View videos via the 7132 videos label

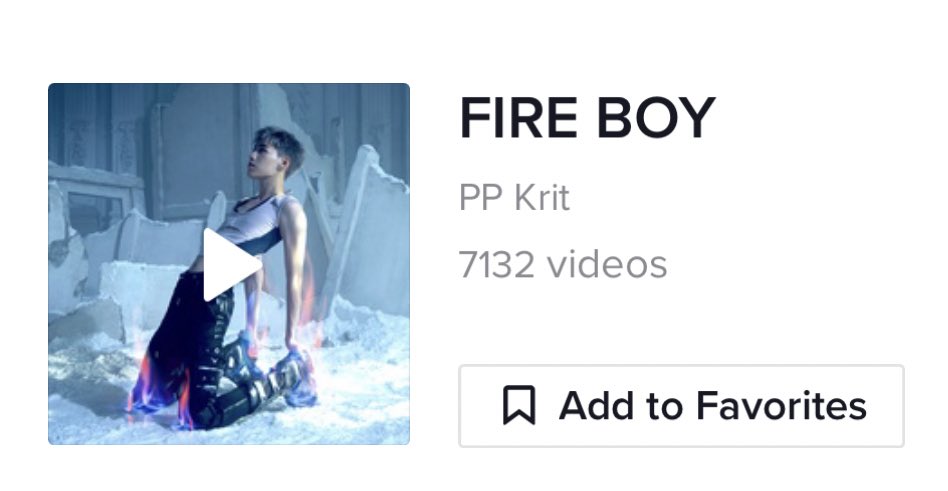click(563, 264)
